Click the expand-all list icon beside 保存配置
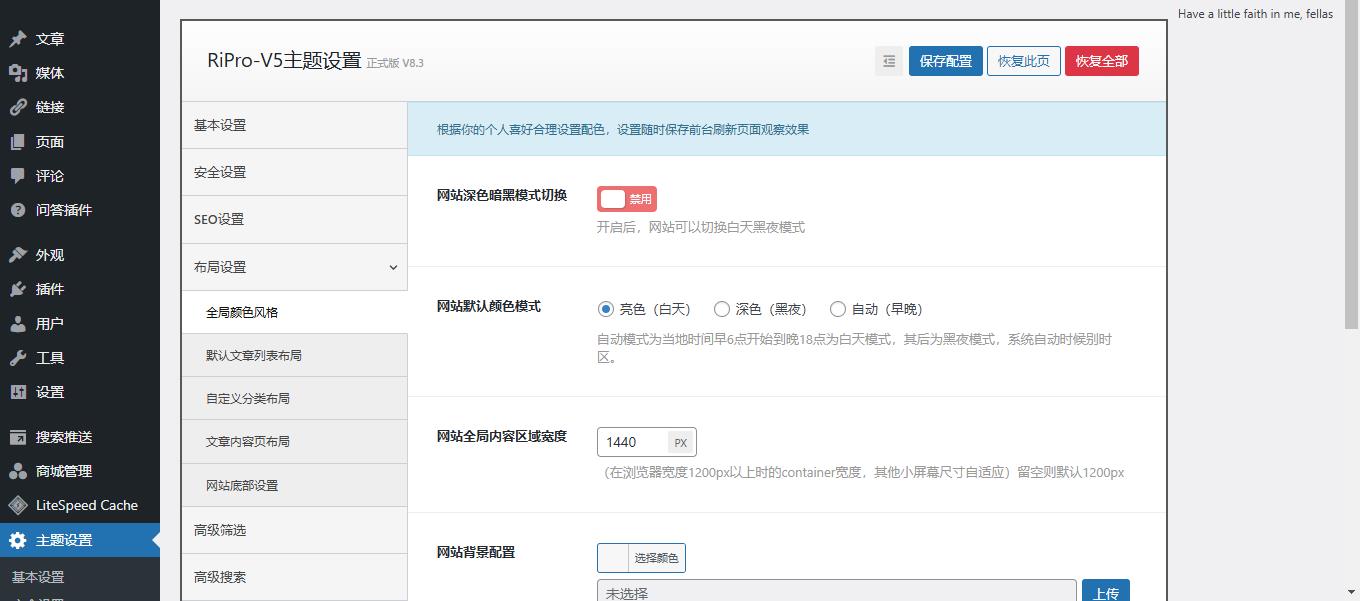1360x601 pixels. [888, 61]
